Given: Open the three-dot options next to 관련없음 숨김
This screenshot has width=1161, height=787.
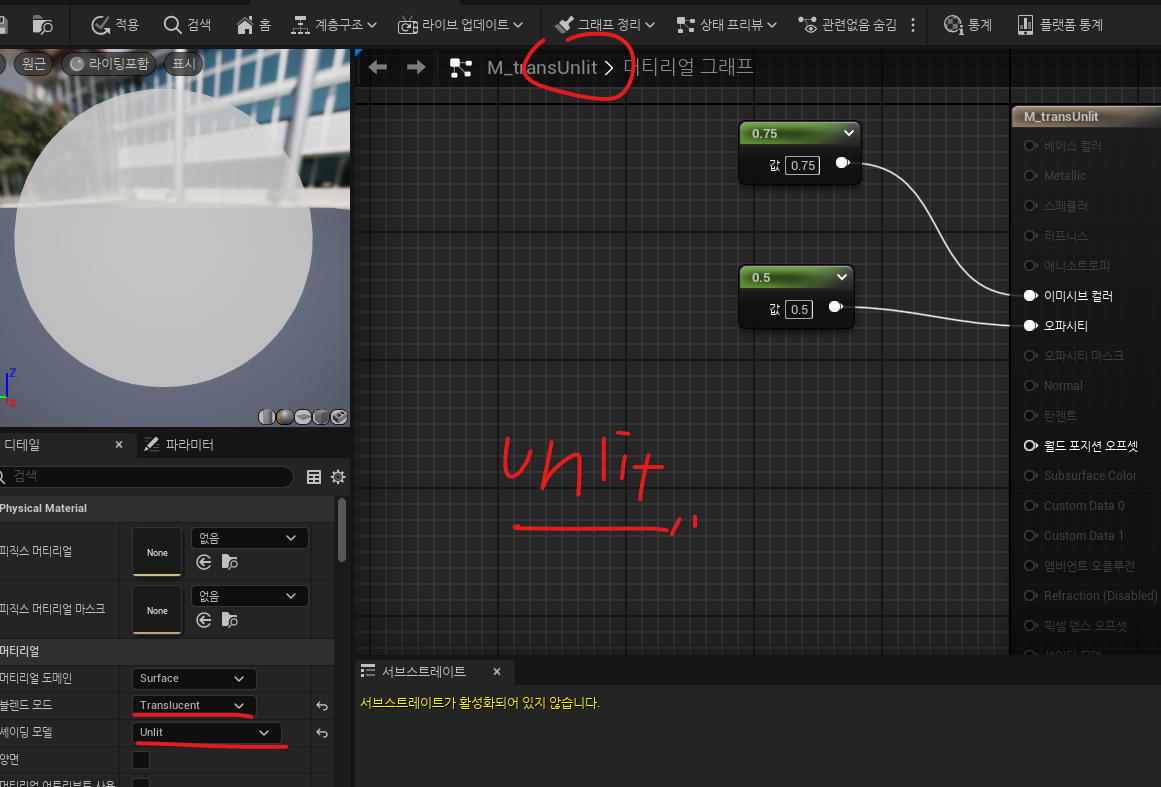Looking at the screenshot, I should (913, 25).
